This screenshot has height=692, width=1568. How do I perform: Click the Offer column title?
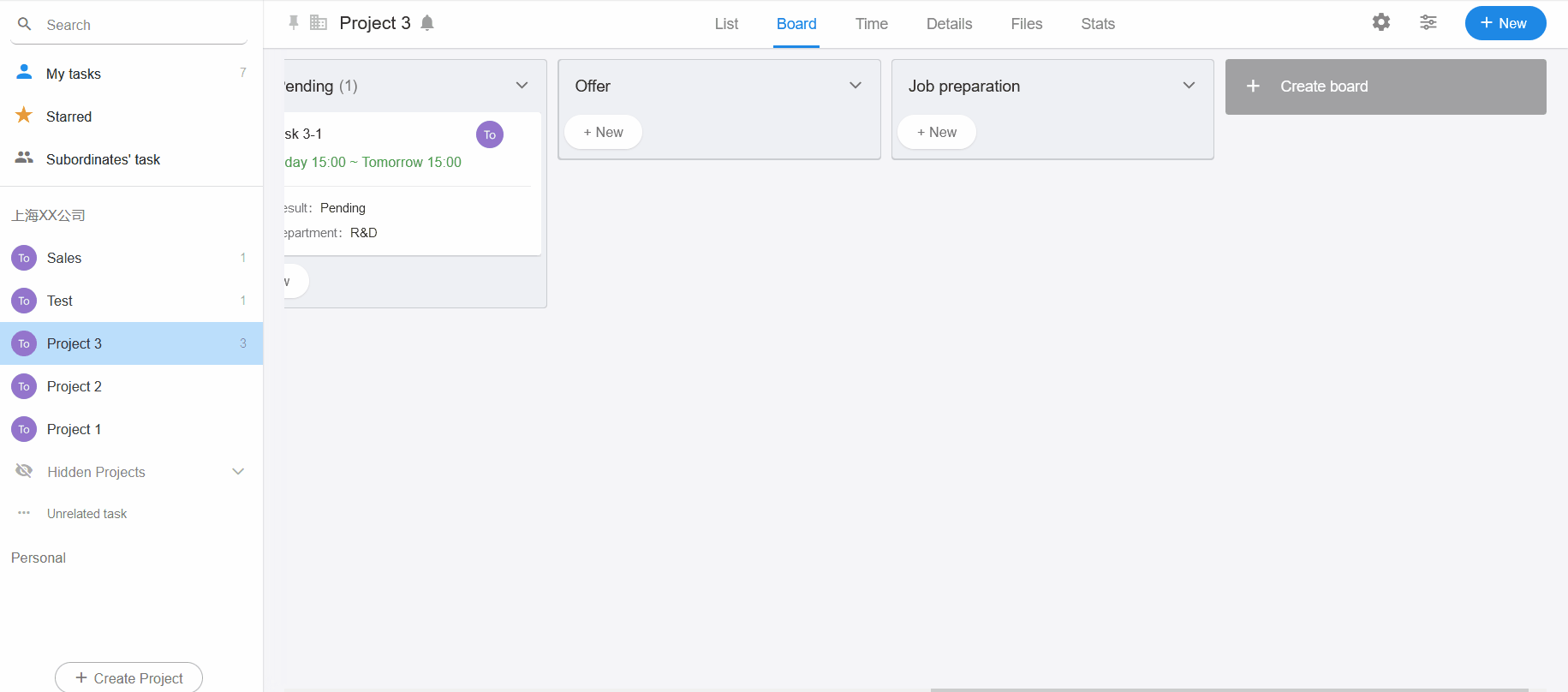pyautogui.click(x=593, y=86)
